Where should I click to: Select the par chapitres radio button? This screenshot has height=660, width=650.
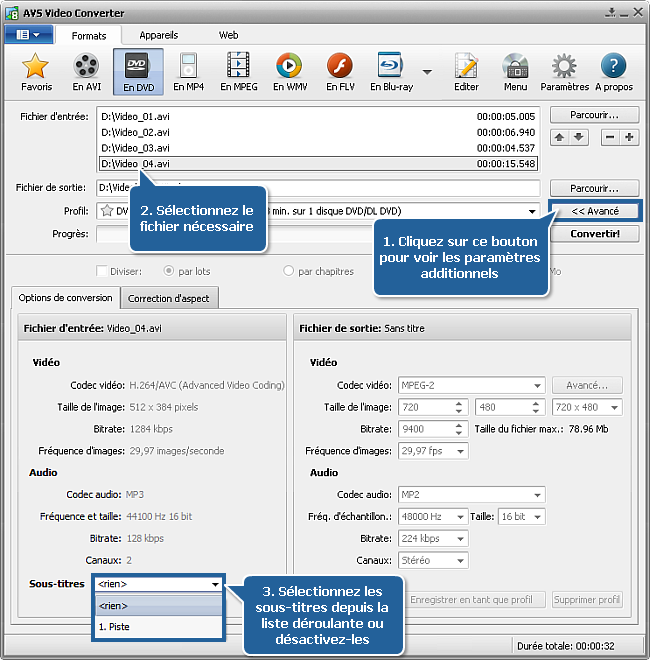(x=288, y=271)
